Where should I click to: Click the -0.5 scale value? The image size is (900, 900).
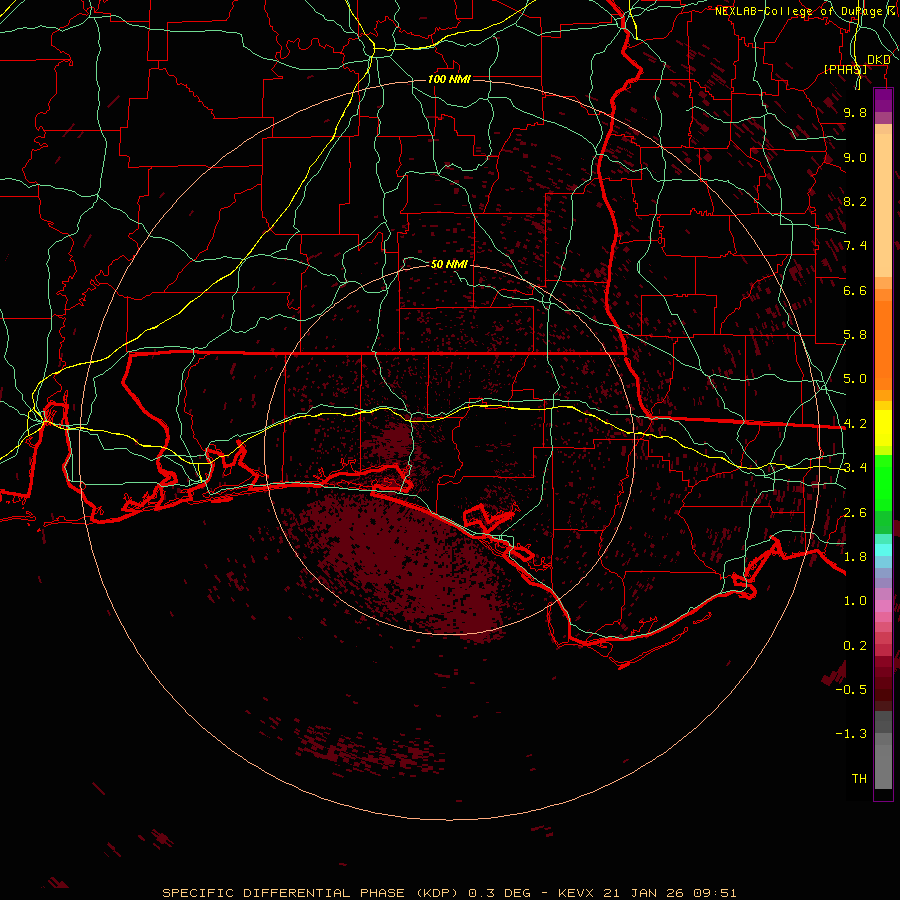click(x=851, y=690)
